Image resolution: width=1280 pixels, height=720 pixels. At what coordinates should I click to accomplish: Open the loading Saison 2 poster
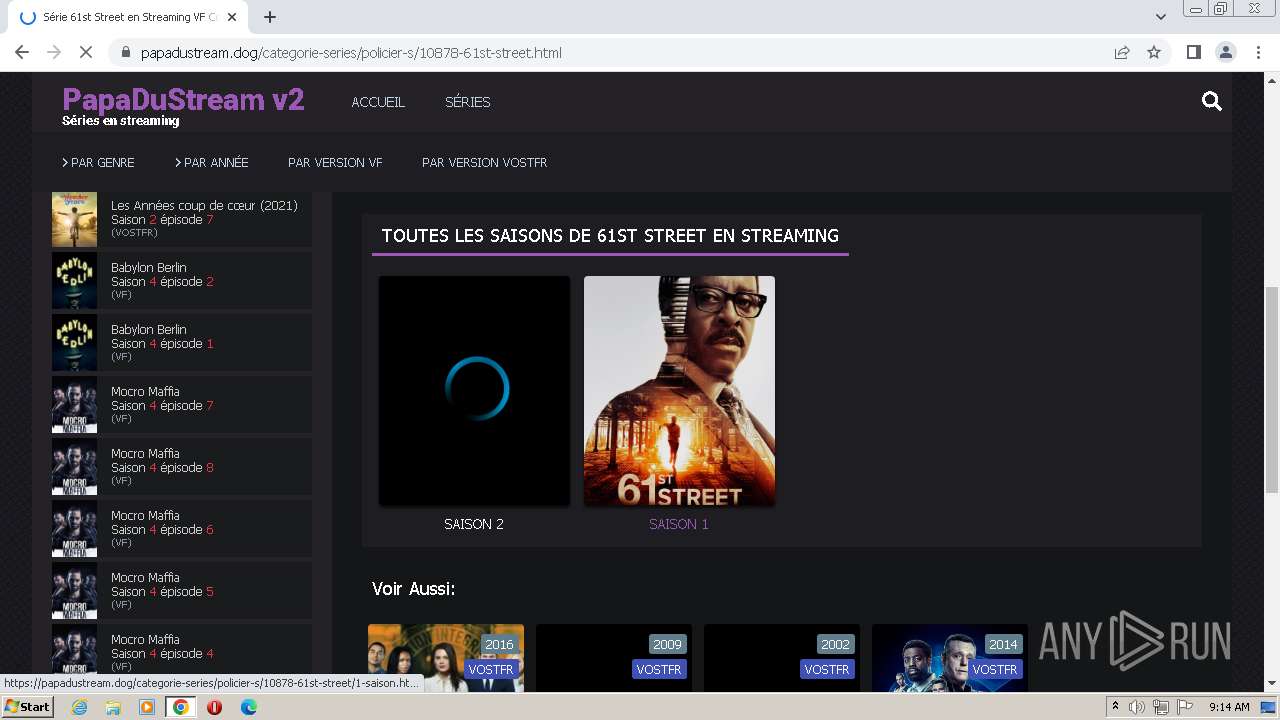click(474, 391)
